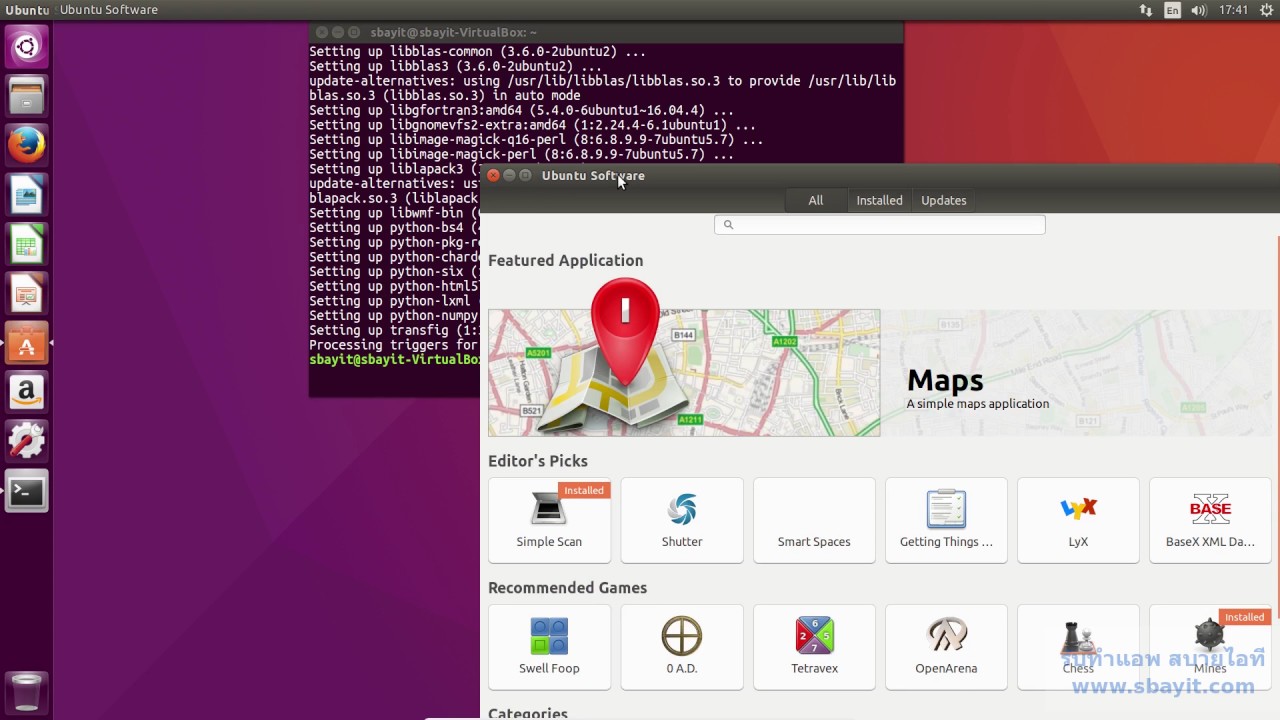Open the sound volume indicator
The height and width of the screenshot is (720, 1280).
(x=1198, y=10)
